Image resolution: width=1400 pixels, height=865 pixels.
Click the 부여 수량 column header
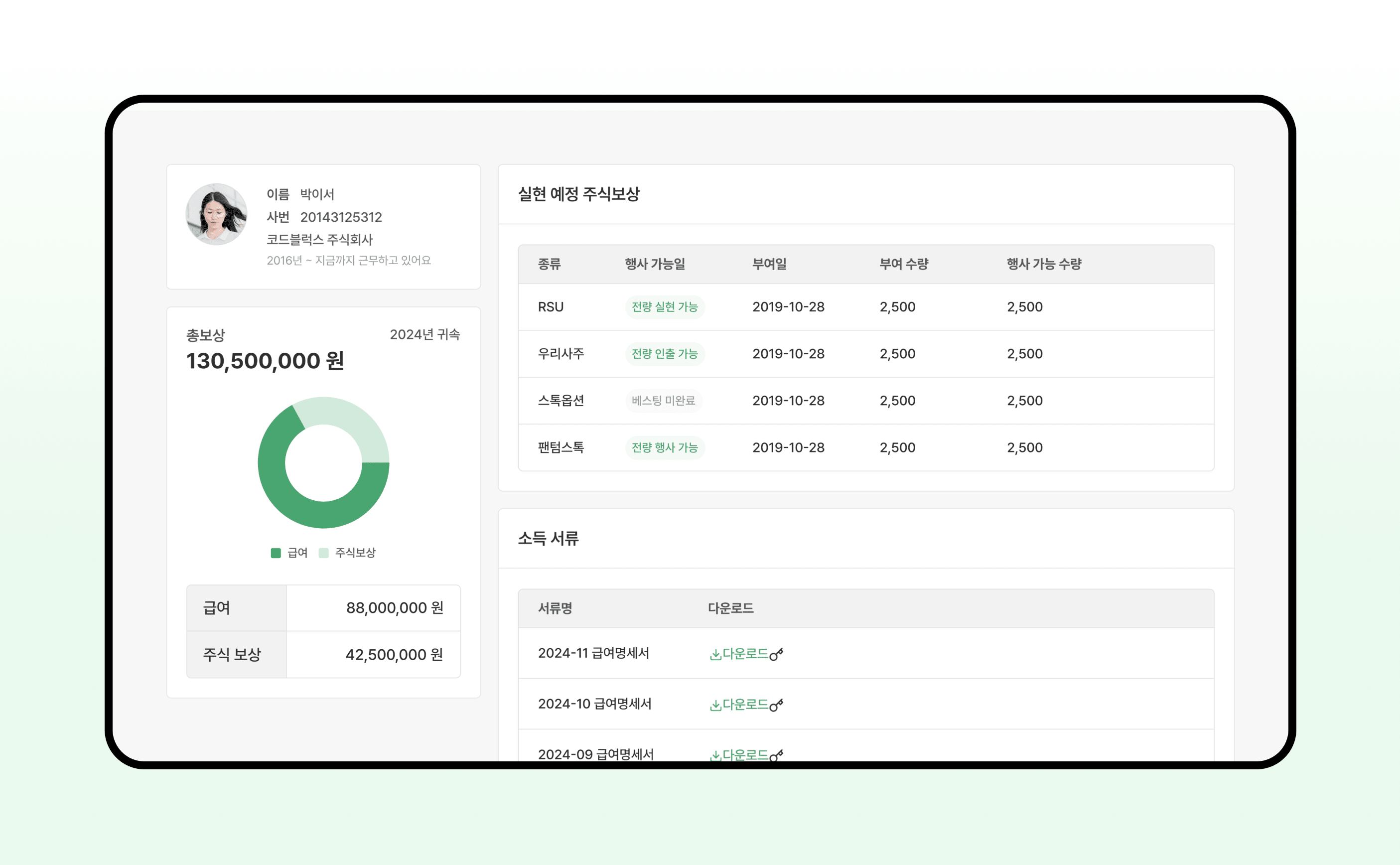(904, 264)
